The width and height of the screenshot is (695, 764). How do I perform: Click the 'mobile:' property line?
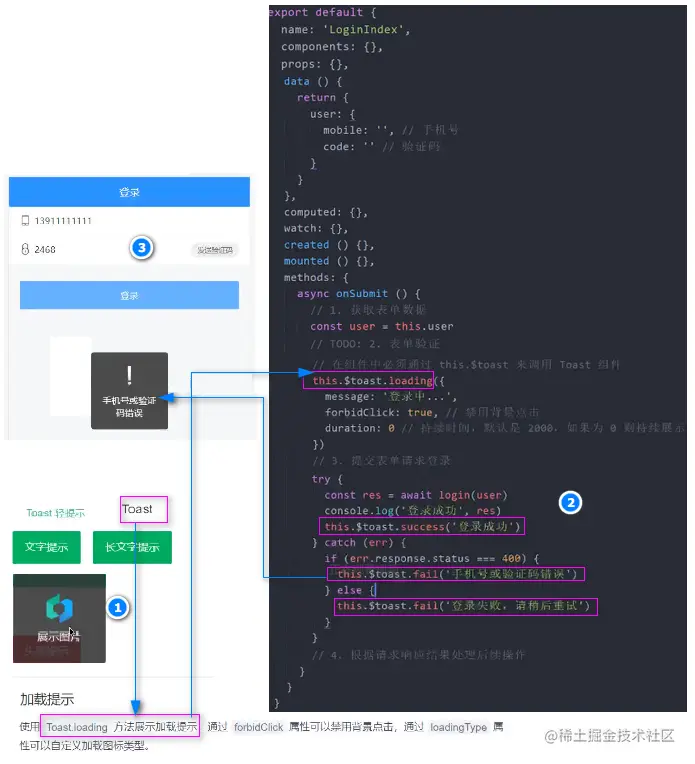click(390, 130)
